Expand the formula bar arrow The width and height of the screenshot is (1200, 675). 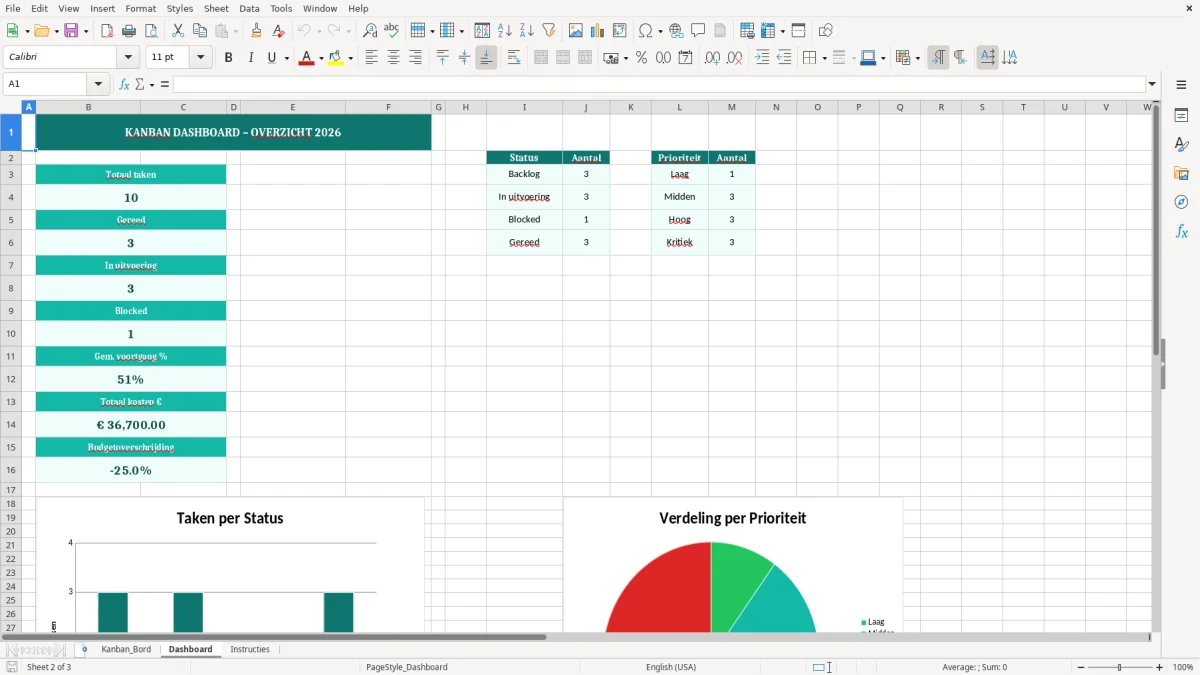(1152, 84)
